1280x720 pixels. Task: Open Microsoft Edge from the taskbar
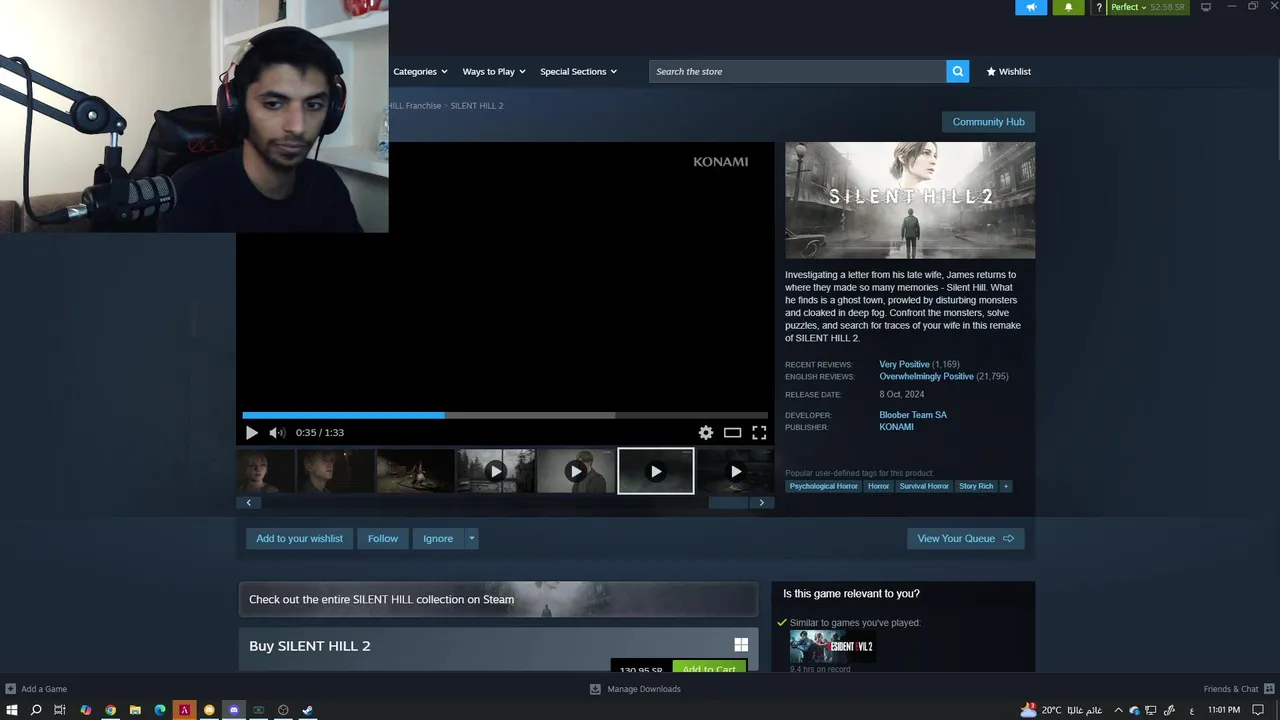(160, 710)
